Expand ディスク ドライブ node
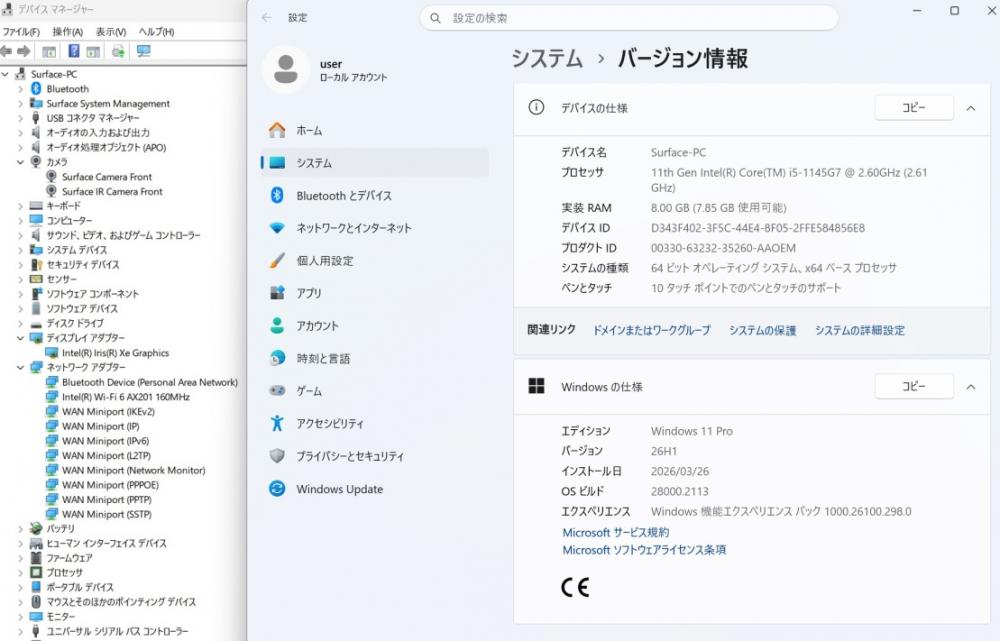 pyautogui.click(x=20, y=323)
